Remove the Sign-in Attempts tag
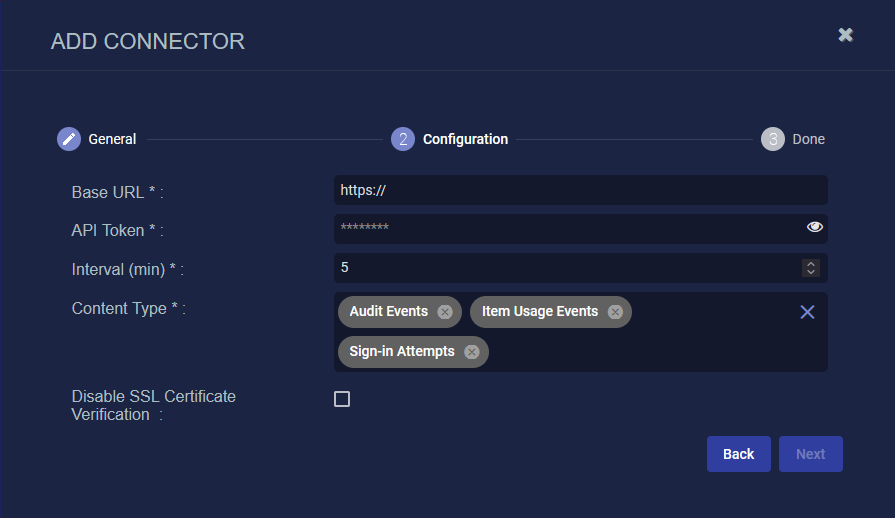The image size is (895, 518). pos(471,352)
